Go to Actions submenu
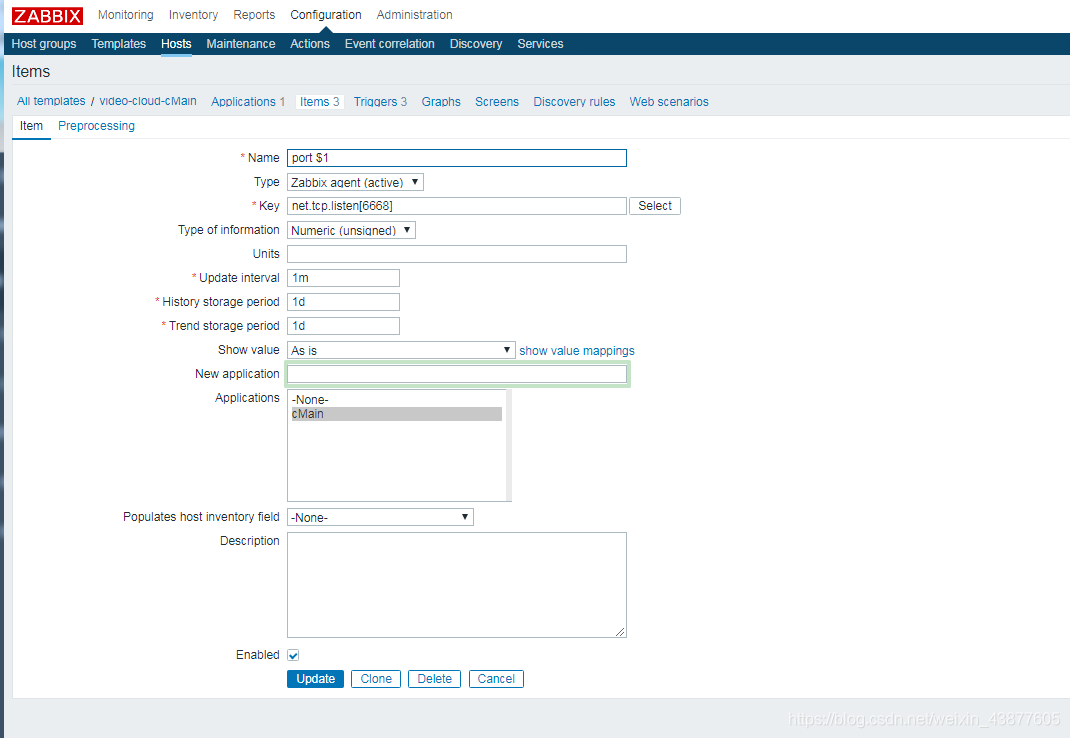Viewport: 1070px width, 738px height. (x=310, y=44)
